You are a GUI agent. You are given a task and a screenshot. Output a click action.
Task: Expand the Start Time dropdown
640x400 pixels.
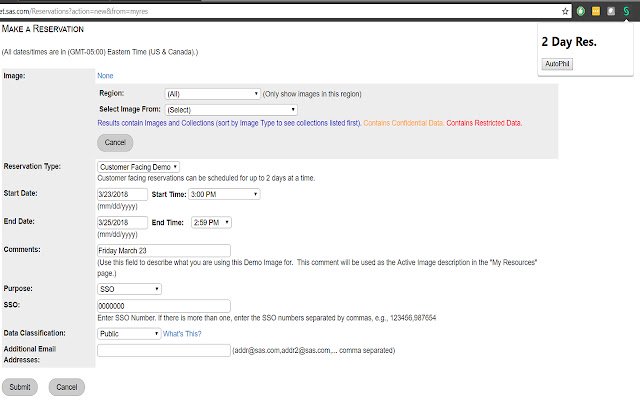pyautogui.click(x=224, y=194)
